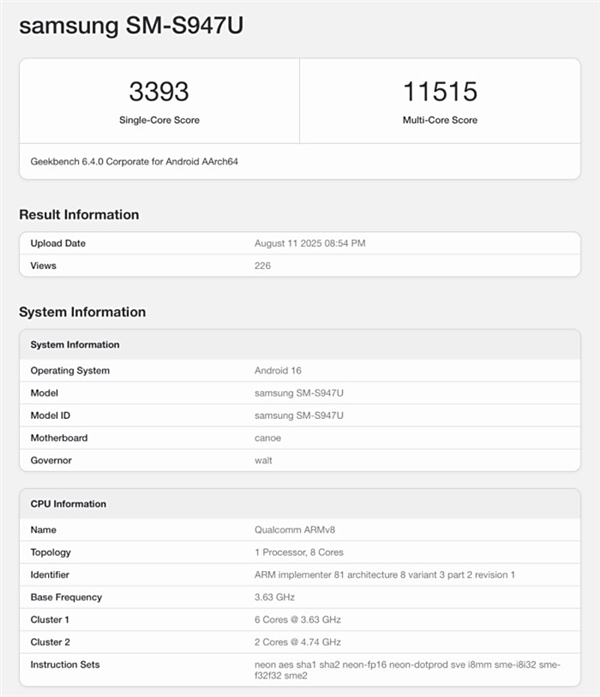This screenshot has width=600, height=697.
Task: Click the Views count 226
Action: (x=263, y=266)
